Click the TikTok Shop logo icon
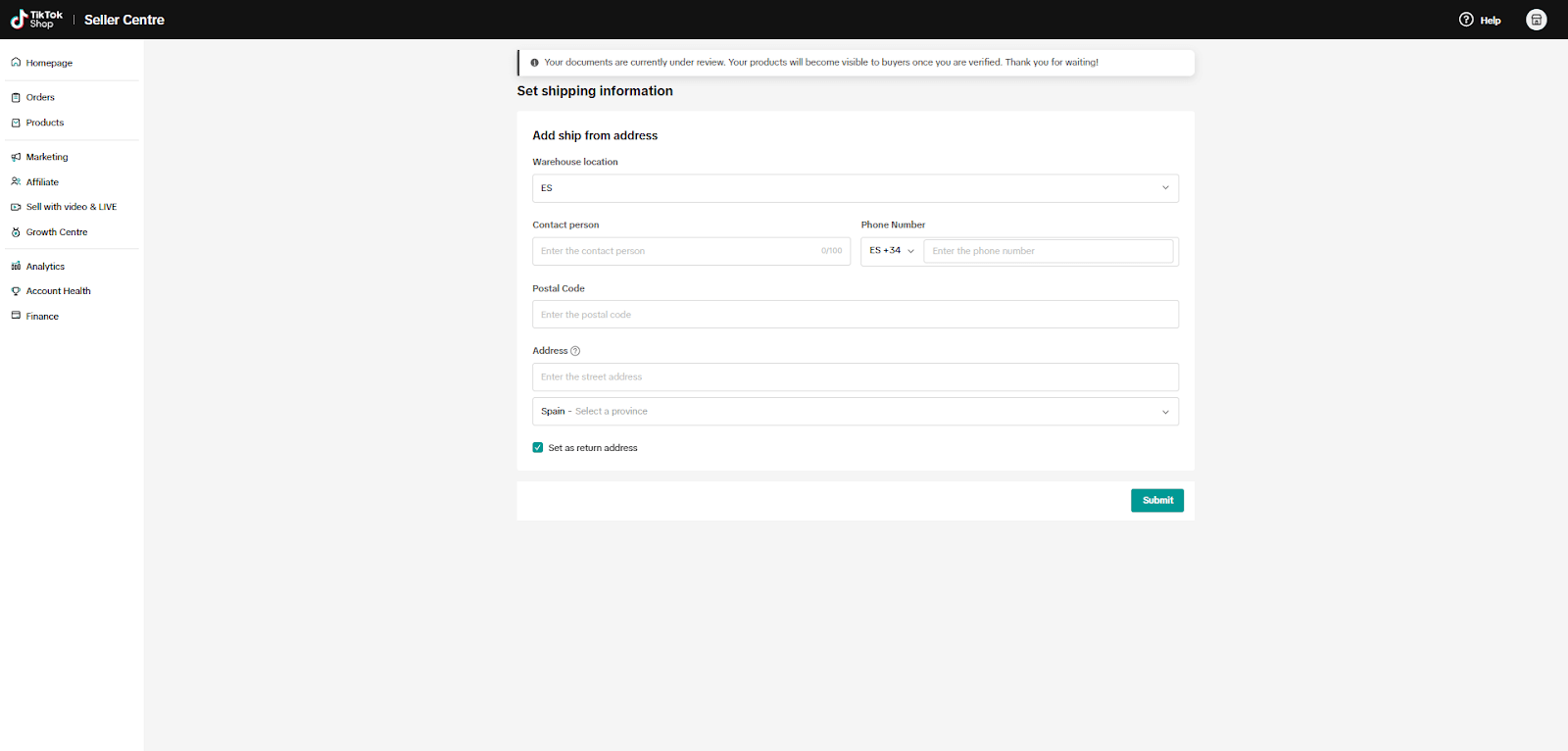Screen dimensions: 1568x751 click(x=18, y=20)
